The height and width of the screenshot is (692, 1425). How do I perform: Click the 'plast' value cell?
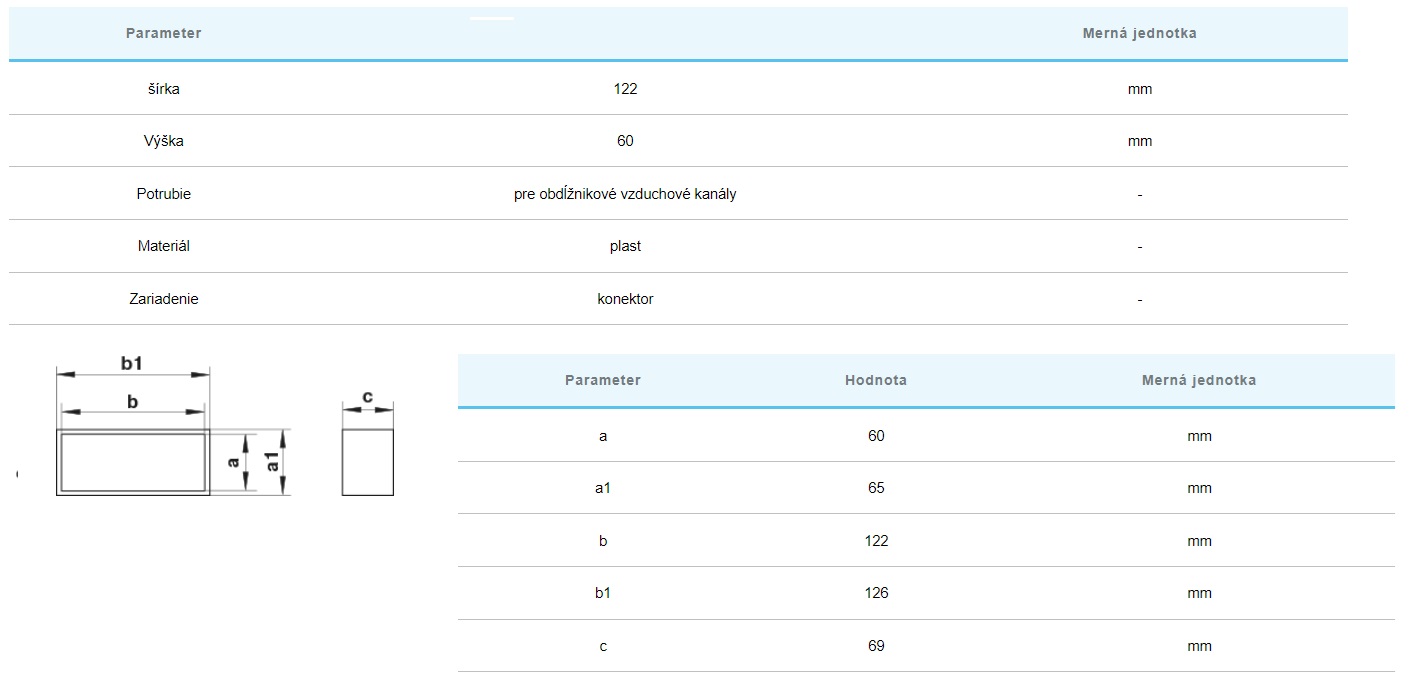click(625, 246)
